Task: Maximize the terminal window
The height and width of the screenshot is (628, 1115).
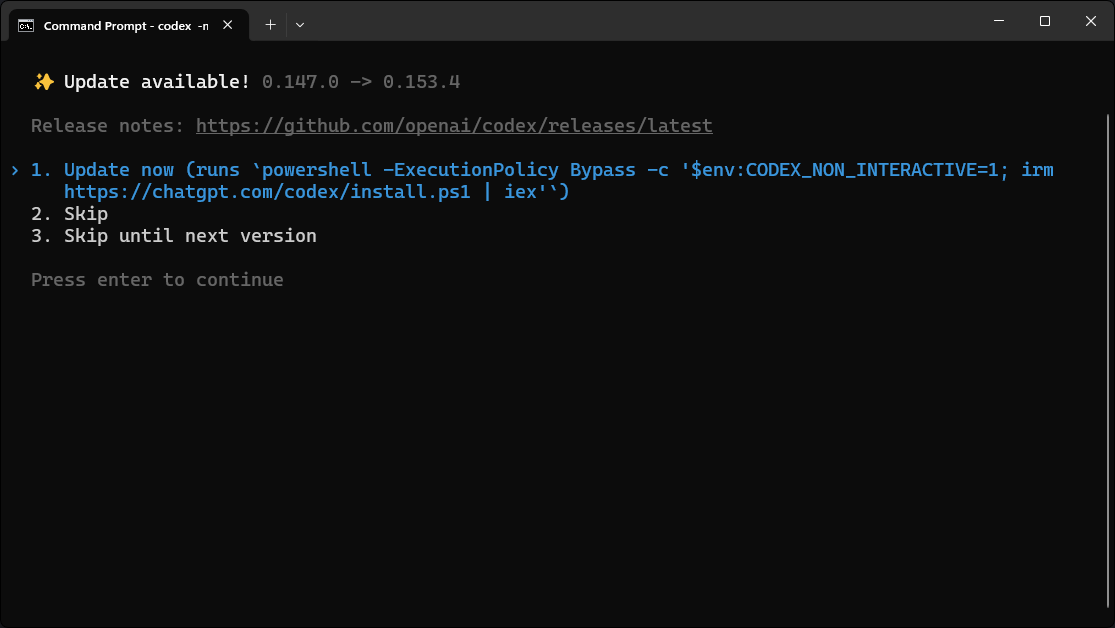Action: pos(1045,21)
